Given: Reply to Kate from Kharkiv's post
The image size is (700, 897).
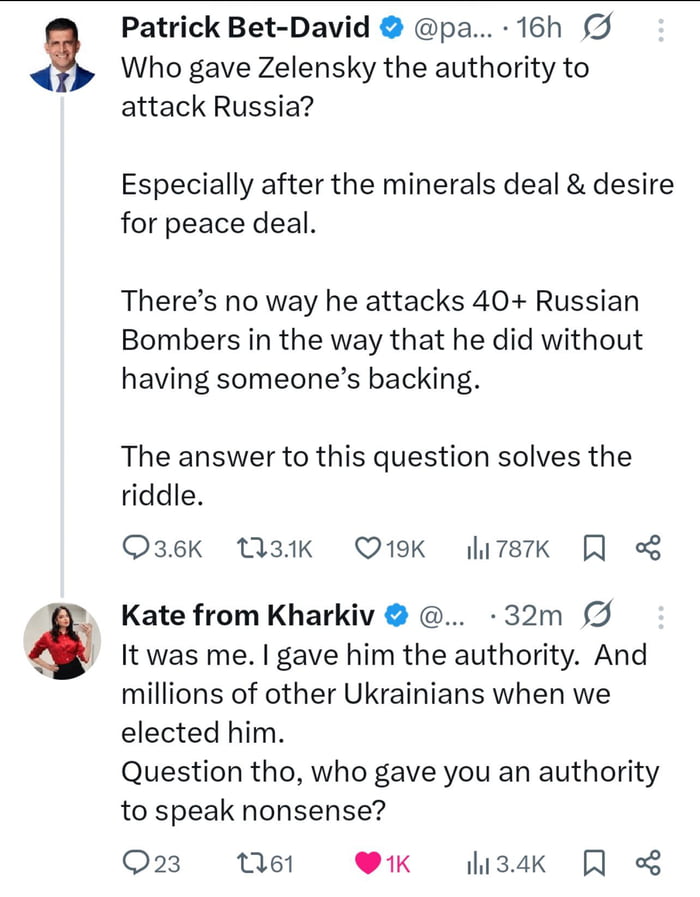Looking at the screenshot, I should (x=135, y=862).
